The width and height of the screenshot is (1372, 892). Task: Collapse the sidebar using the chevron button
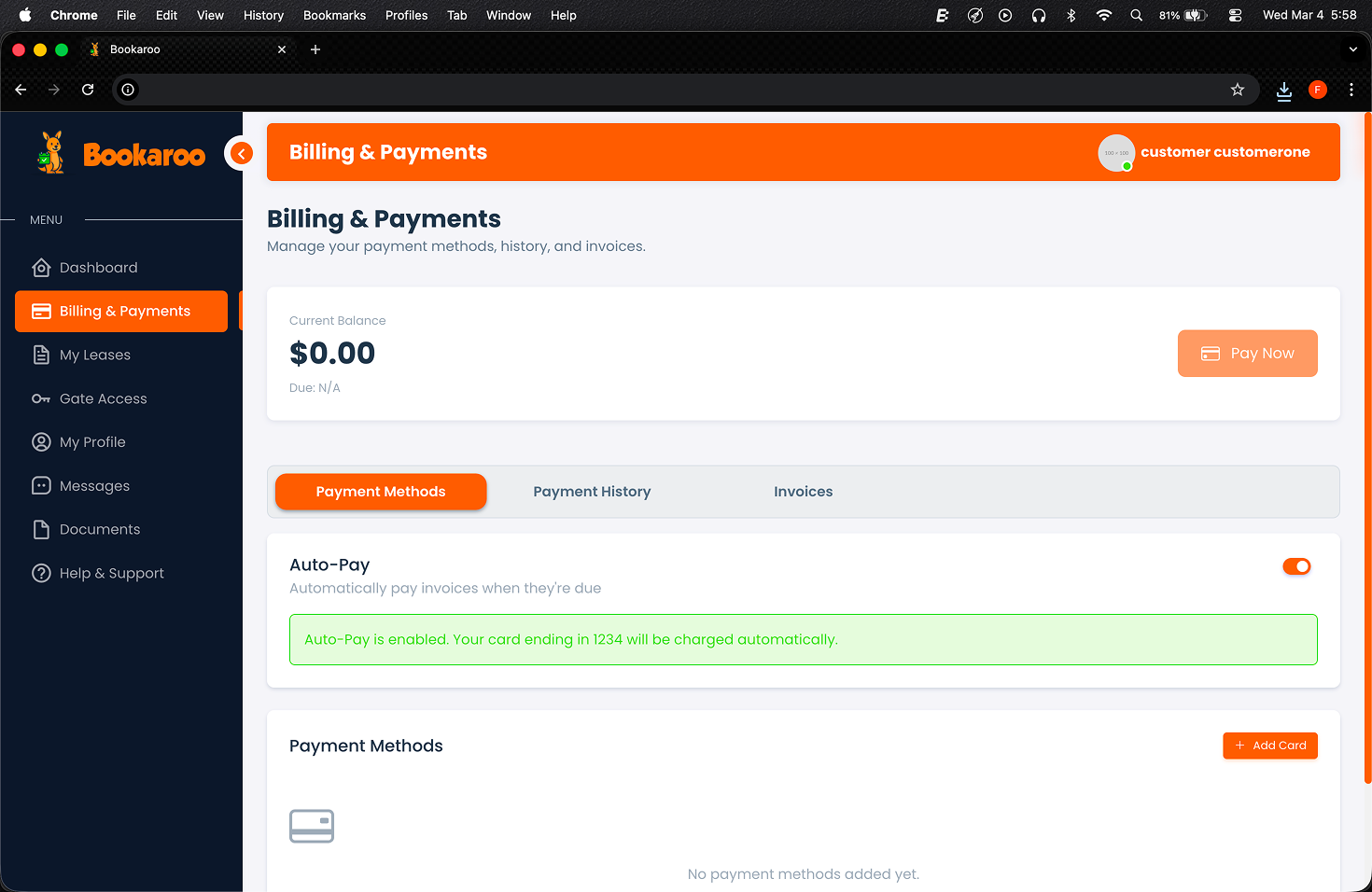(x=241, y=152)
